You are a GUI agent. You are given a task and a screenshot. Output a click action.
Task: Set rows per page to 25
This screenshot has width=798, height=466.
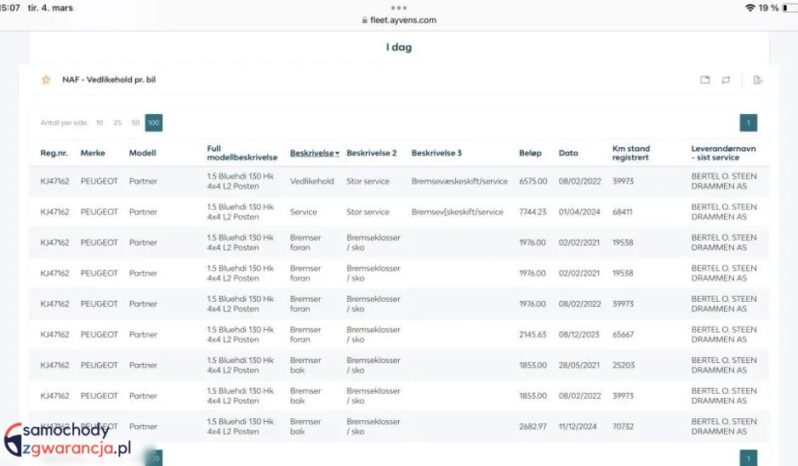tap(118, 123)
